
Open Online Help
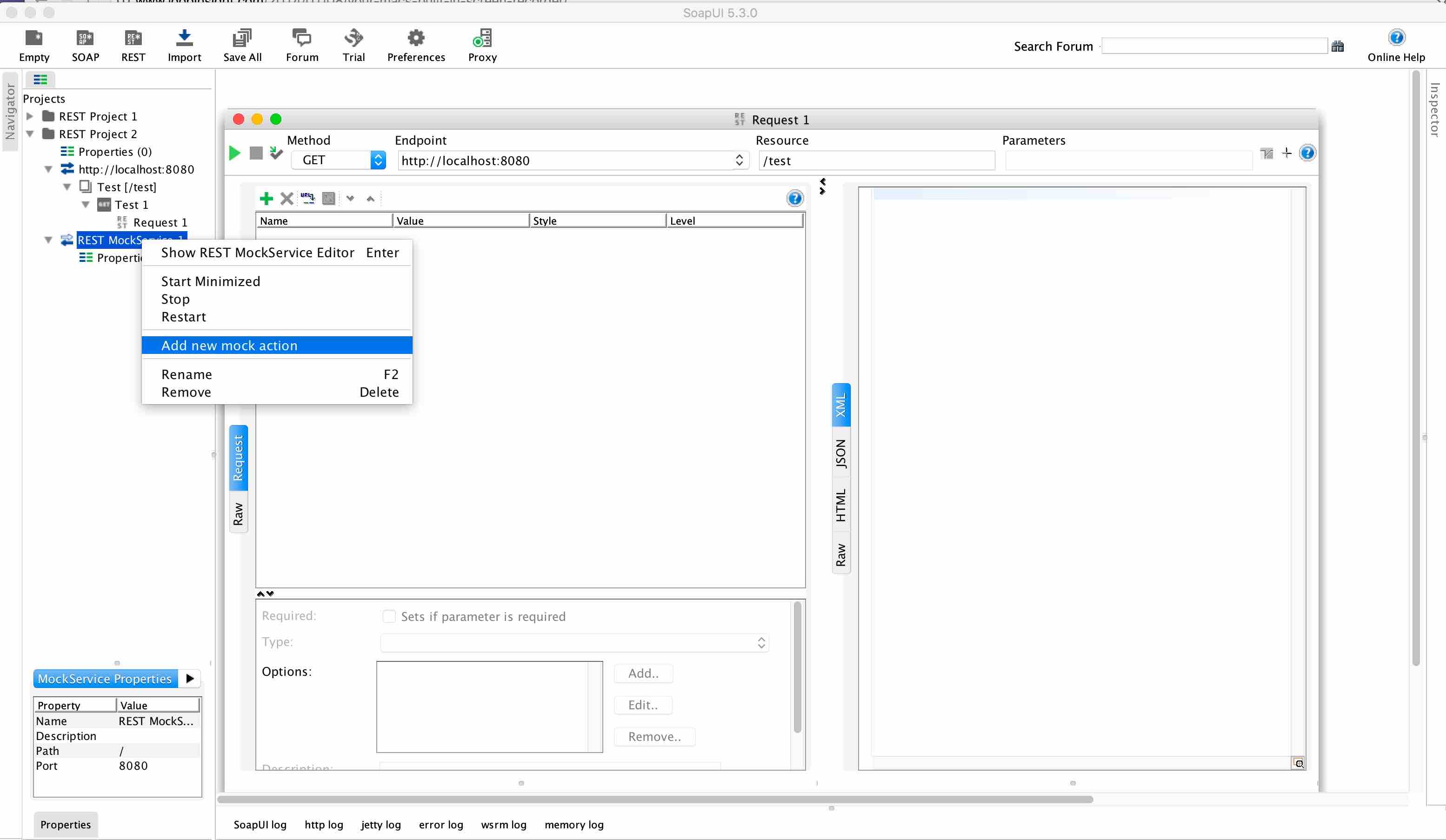pos(1396,45)
